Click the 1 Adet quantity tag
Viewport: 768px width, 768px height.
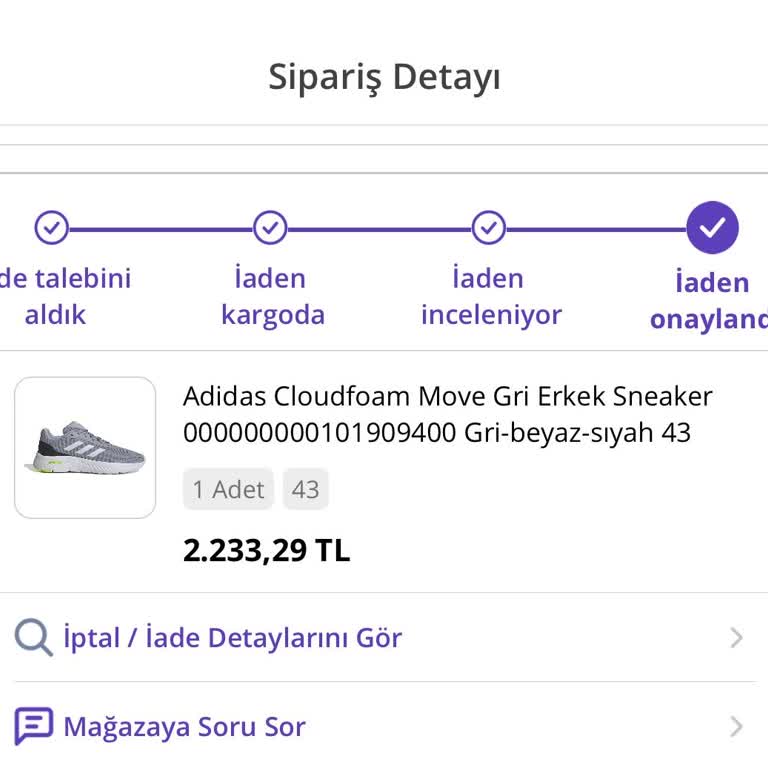(229, 489)
